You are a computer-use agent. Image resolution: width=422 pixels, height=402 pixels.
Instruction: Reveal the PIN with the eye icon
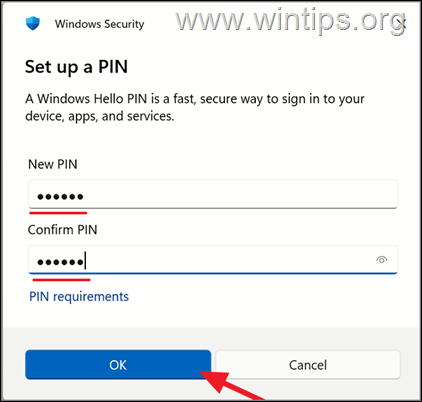[382, 260]
